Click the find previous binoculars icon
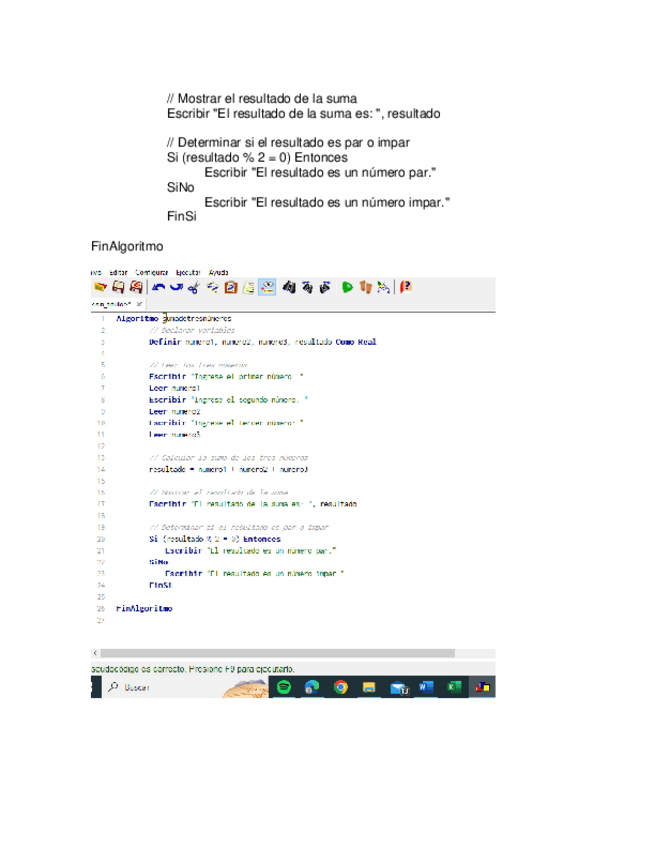This screenshot has height=848, width=655. [307, 287]
